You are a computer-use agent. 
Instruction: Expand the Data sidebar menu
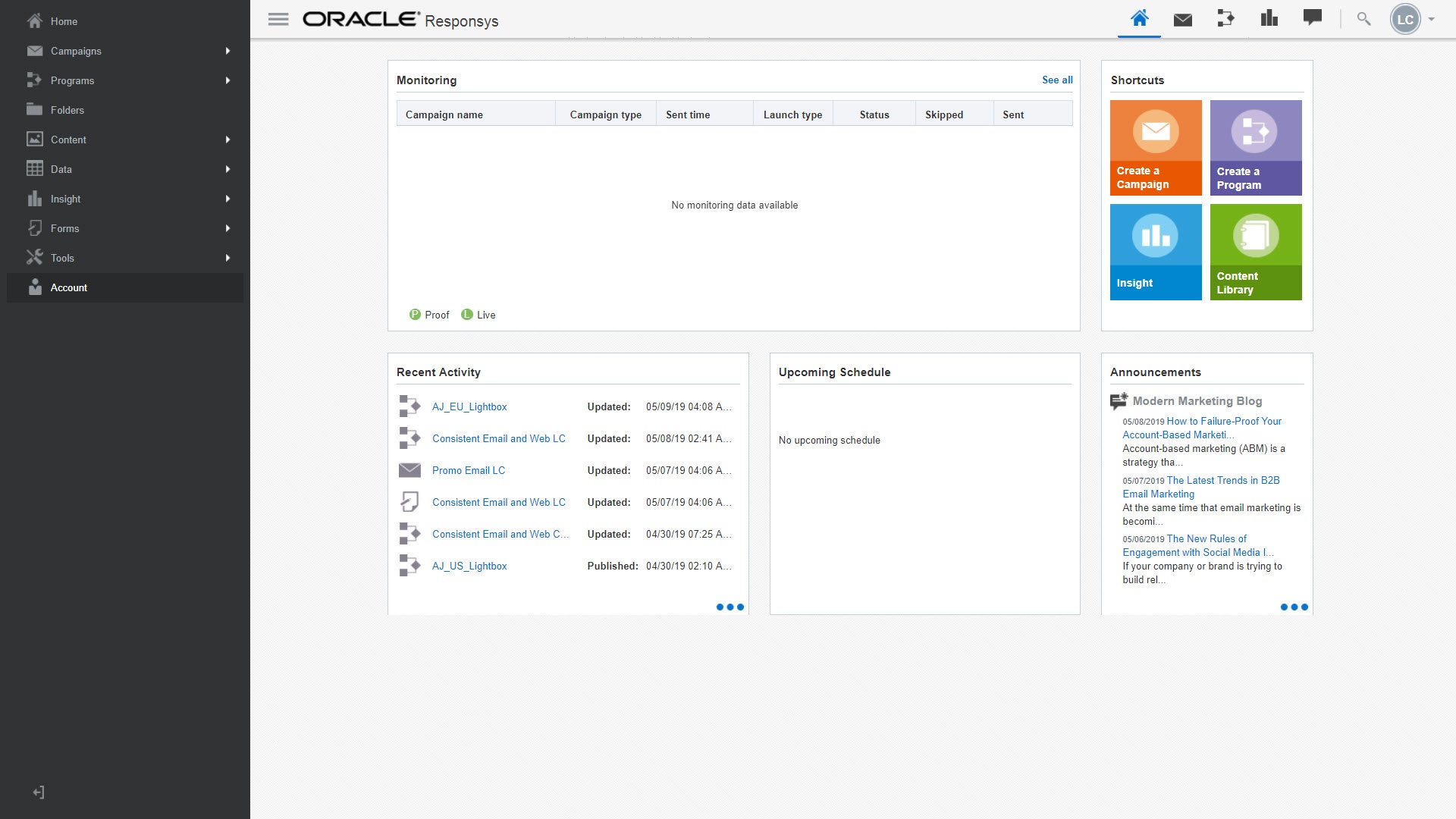tap(61, 169)
